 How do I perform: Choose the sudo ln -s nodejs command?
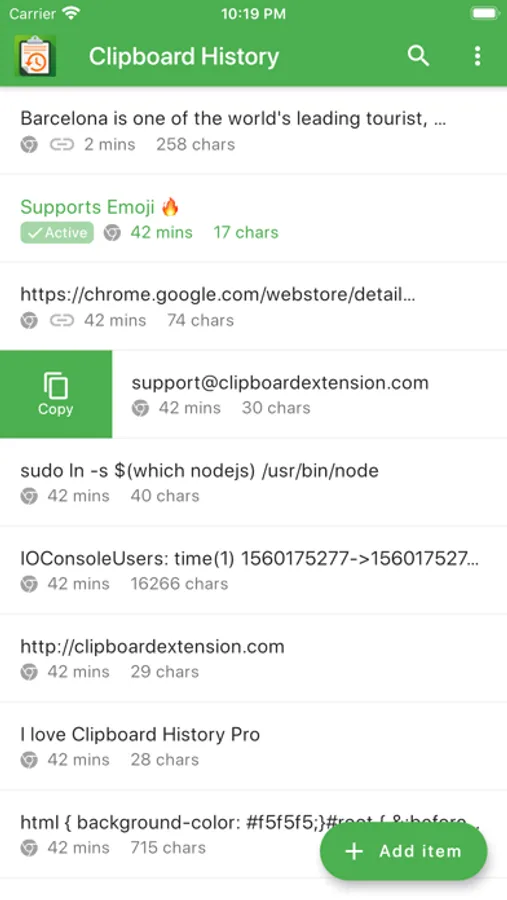[x=253, y=482]
